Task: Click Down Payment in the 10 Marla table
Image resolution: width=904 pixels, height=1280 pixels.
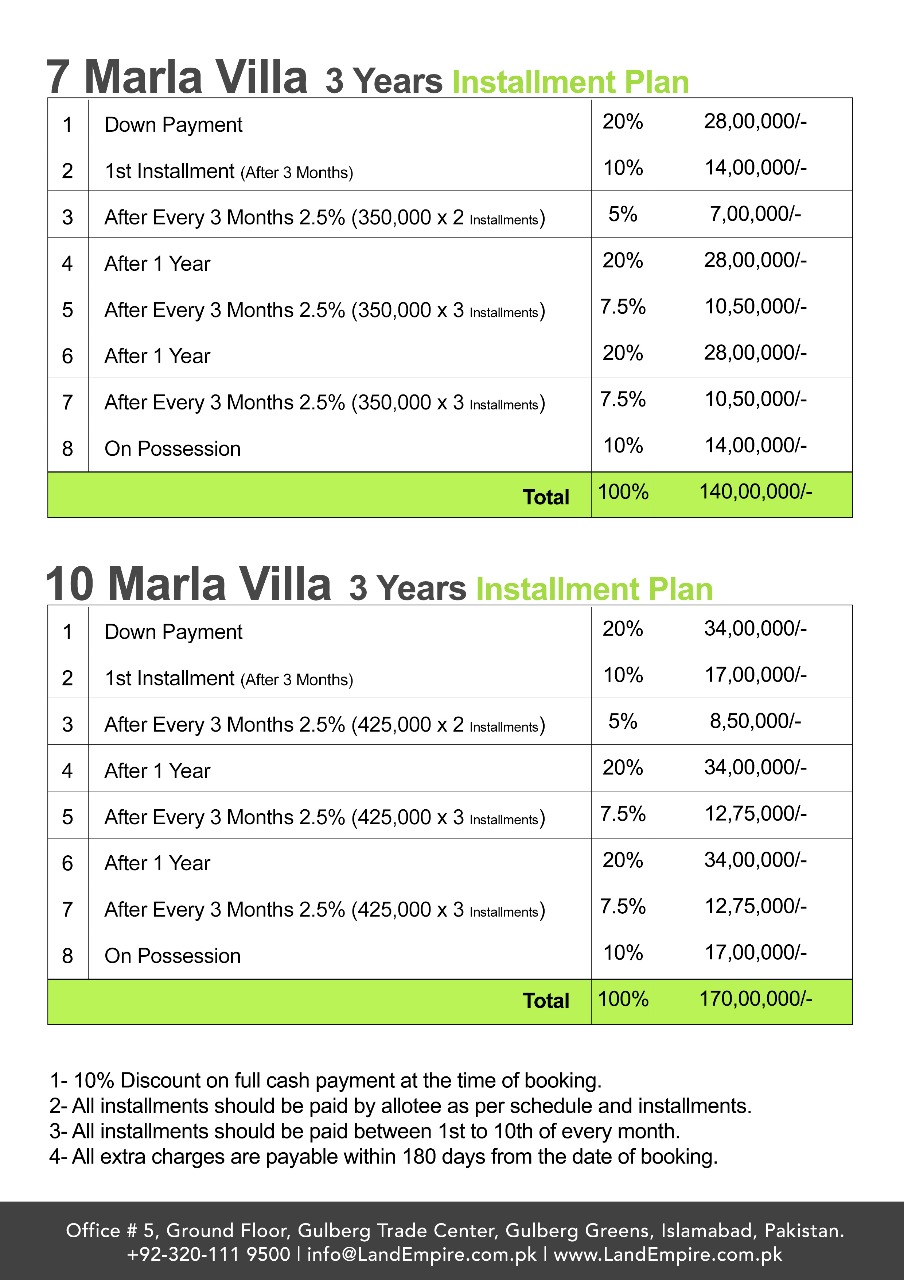Action: (173, 632)
